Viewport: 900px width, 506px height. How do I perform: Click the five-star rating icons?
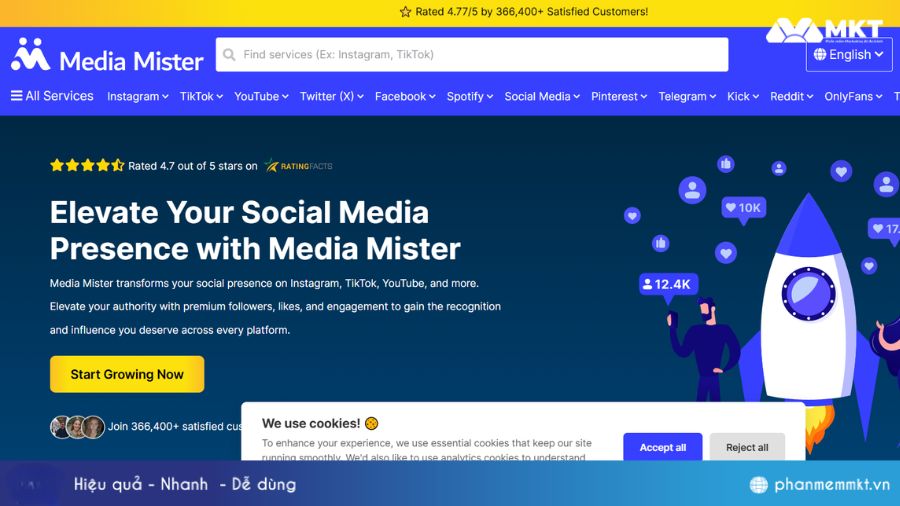click(87, 166)
